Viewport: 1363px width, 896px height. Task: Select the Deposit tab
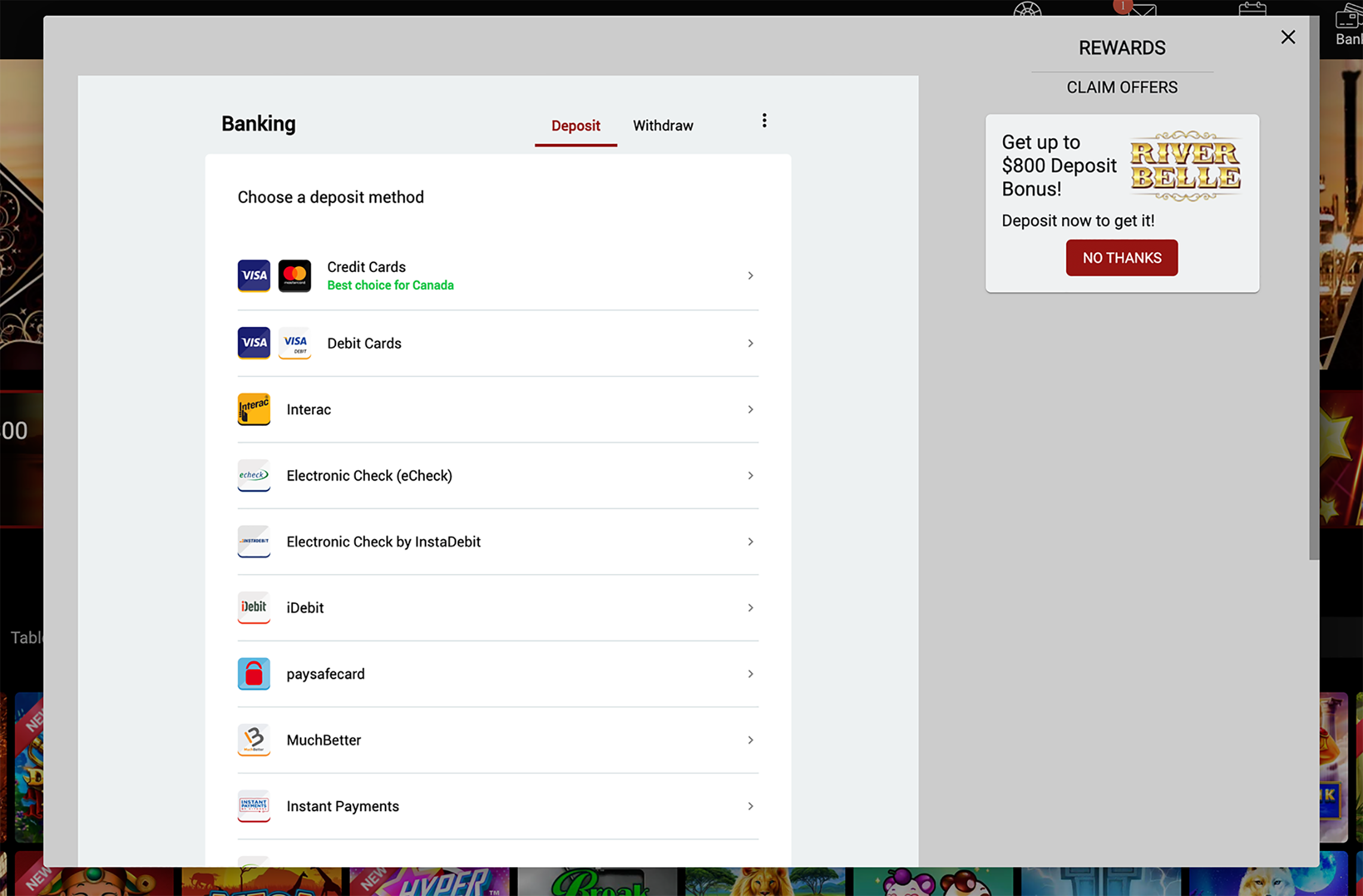[x=575, y=126]
